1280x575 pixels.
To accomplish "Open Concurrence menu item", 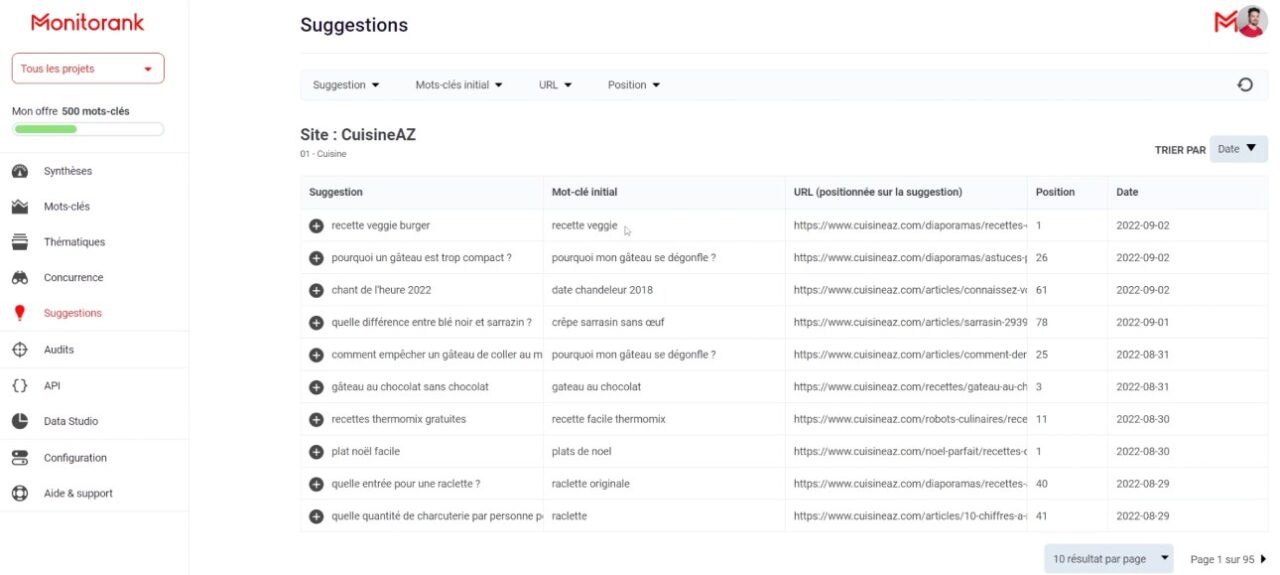I will coord(73,278).
